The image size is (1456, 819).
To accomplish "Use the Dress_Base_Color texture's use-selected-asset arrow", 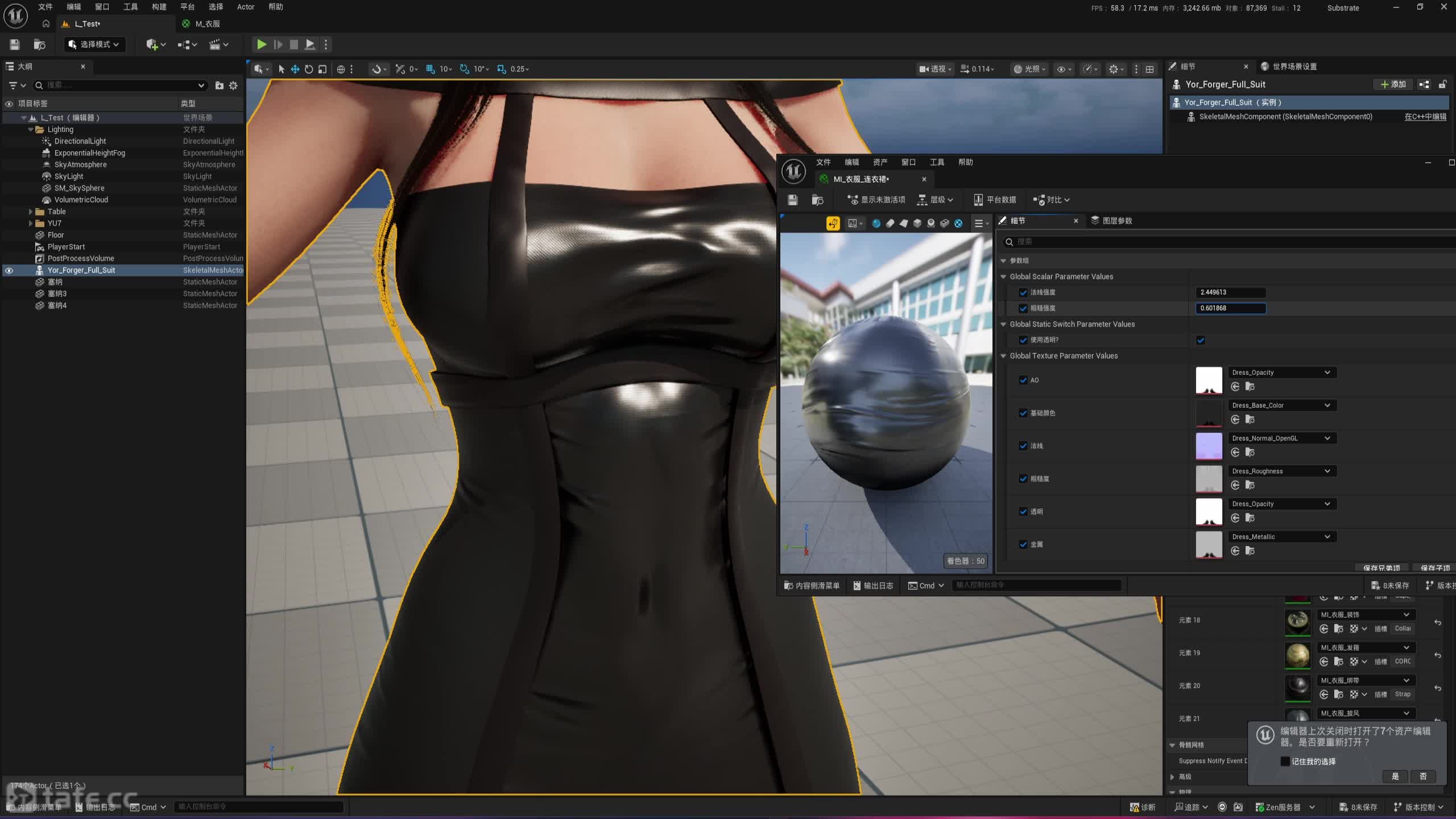I will (x=1235, y=419).
